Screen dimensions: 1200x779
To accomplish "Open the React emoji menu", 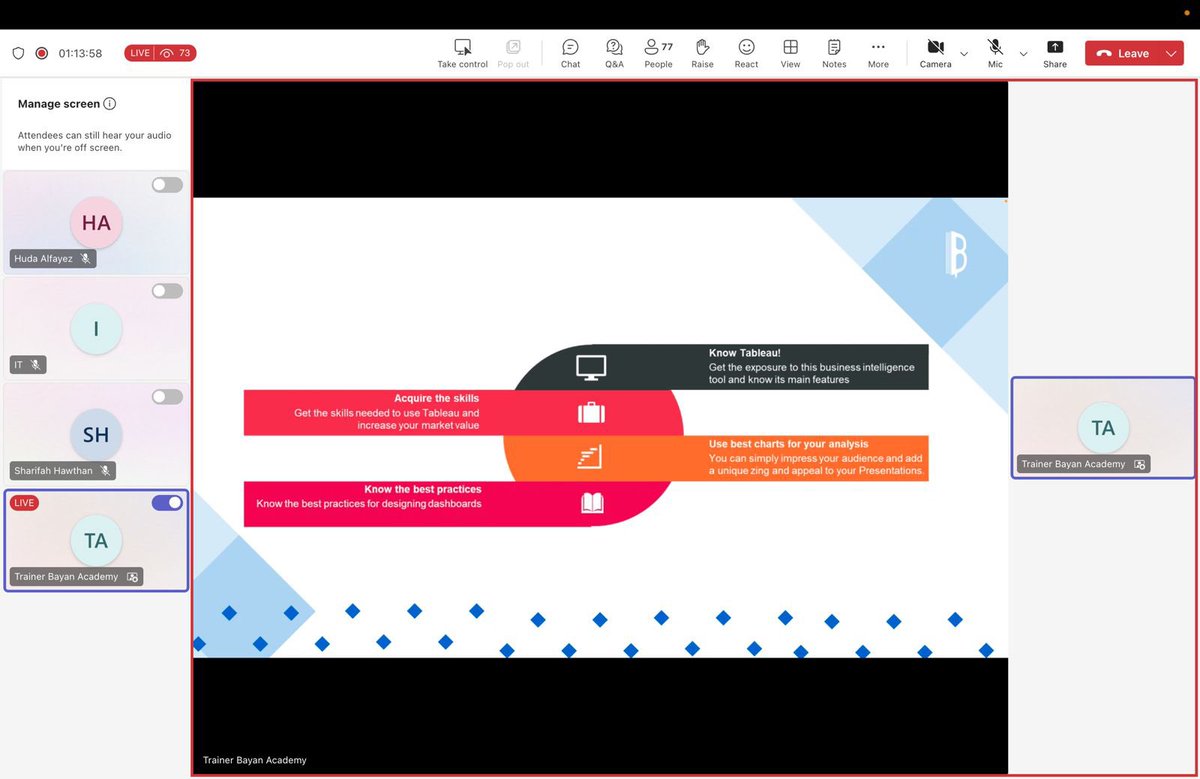I will pos(746,54).
